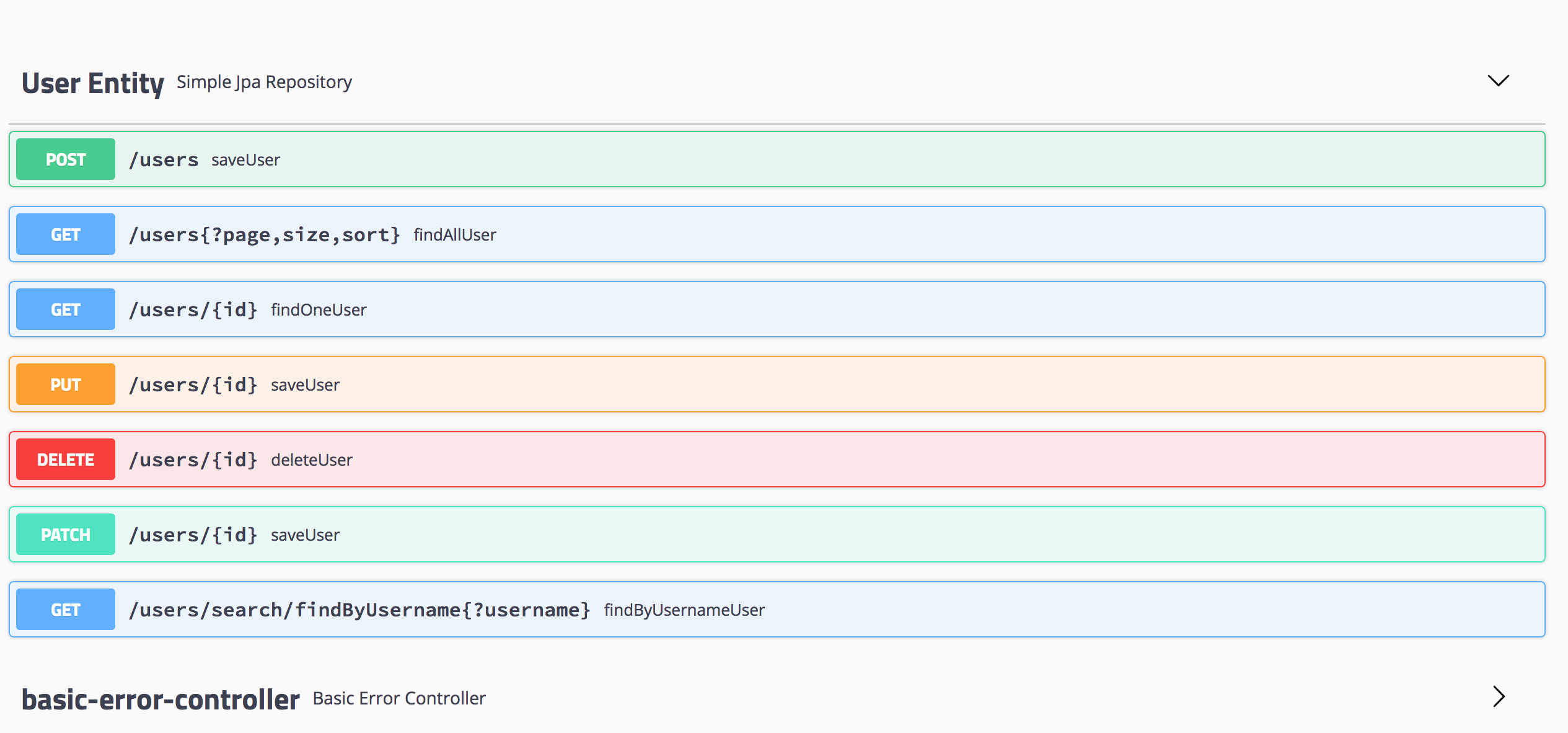Select the User Entity heading
1568x733 pixels.
(93, 82)
